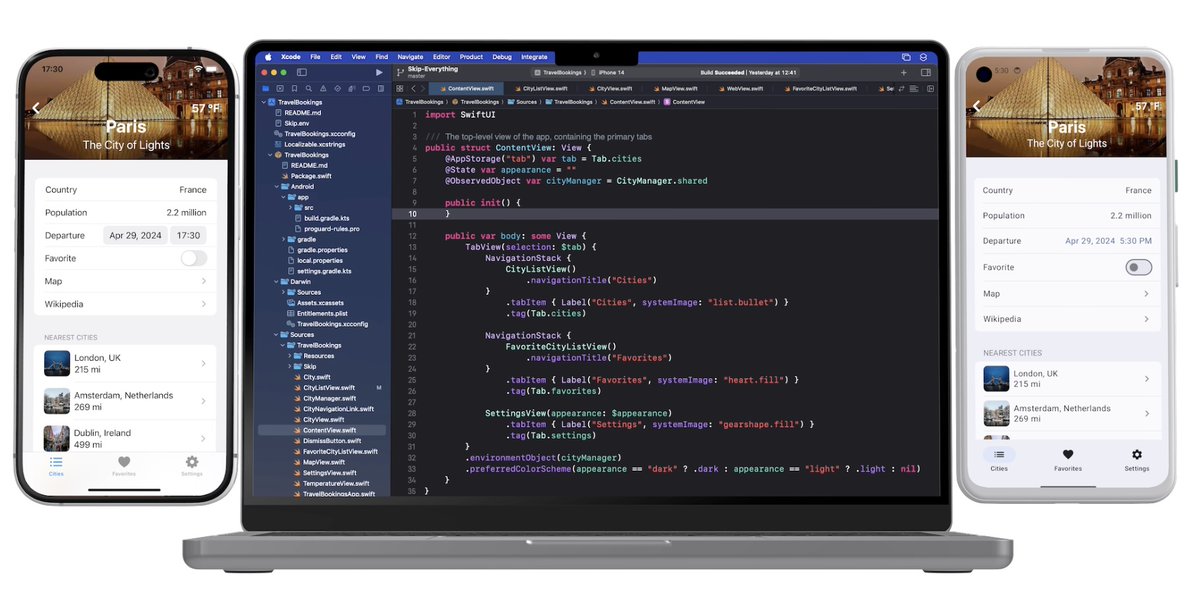Image resolution: width=1200 pixels, height=591 pixels.
Task: Open the Issue navigator warning triangle
Action: [x=323, y=88]
